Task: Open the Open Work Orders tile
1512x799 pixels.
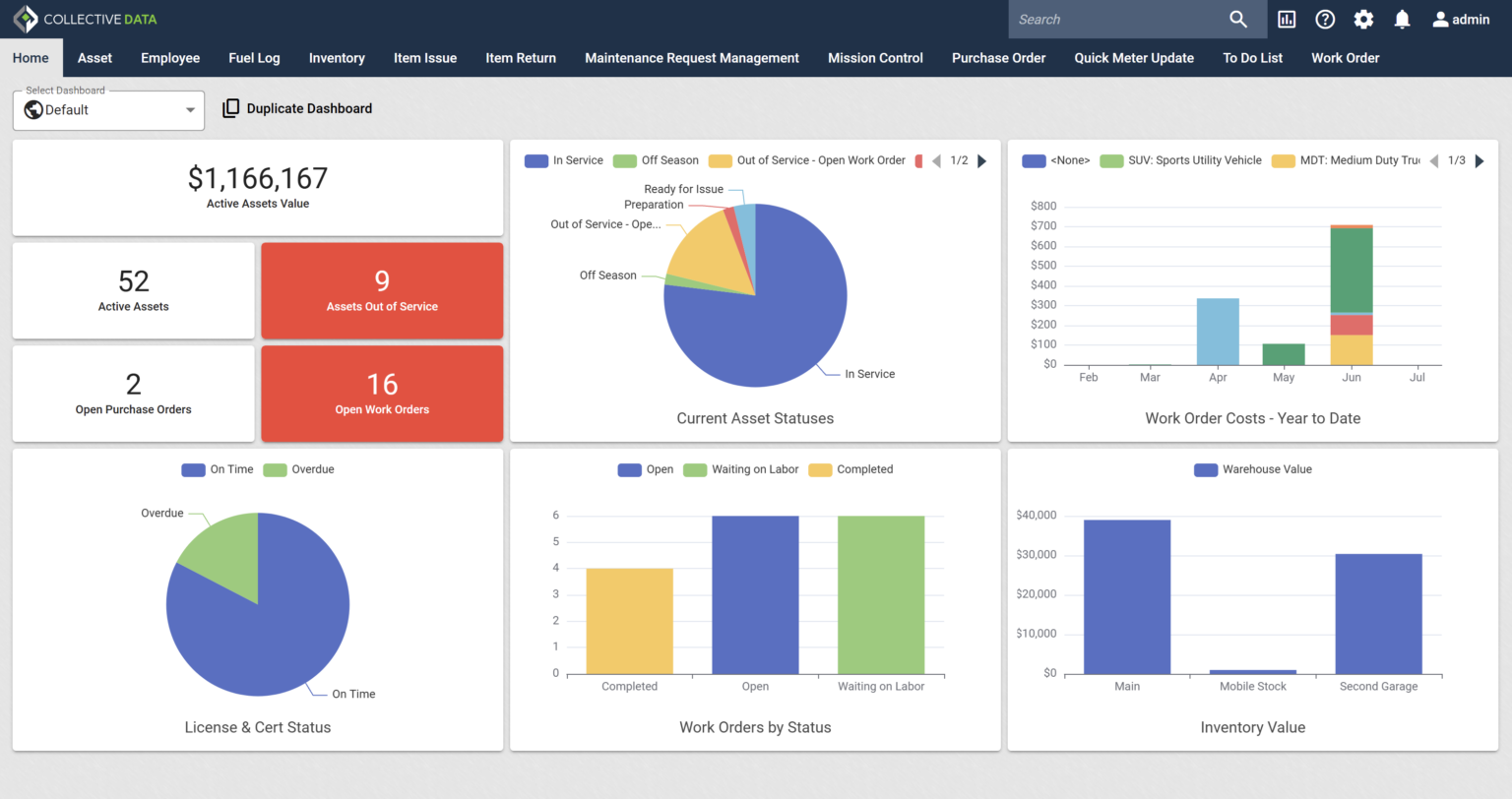Action: 382,394
